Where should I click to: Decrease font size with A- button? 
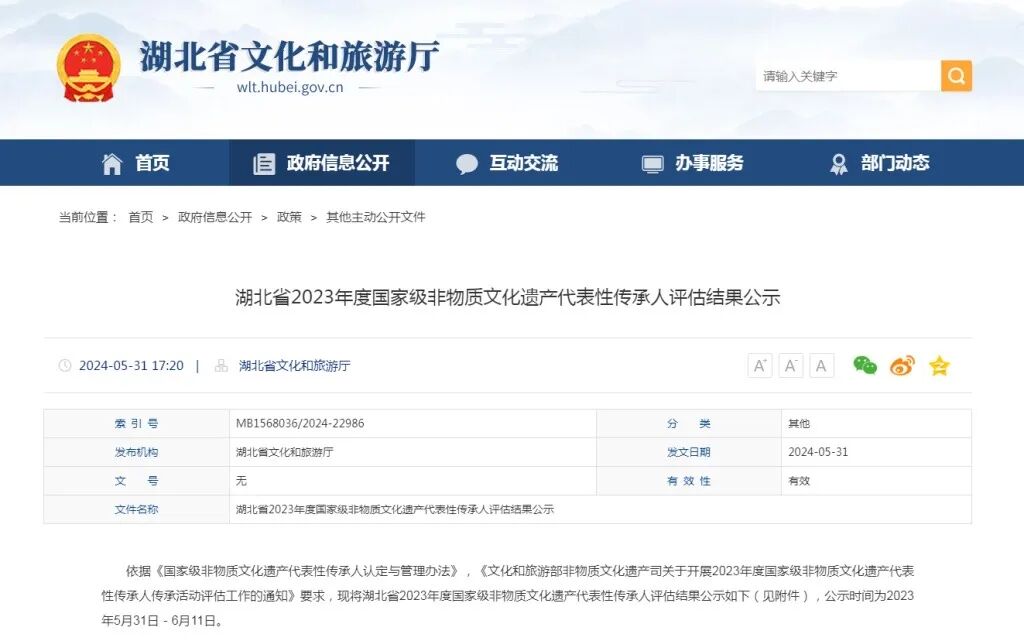pos(790,366)
